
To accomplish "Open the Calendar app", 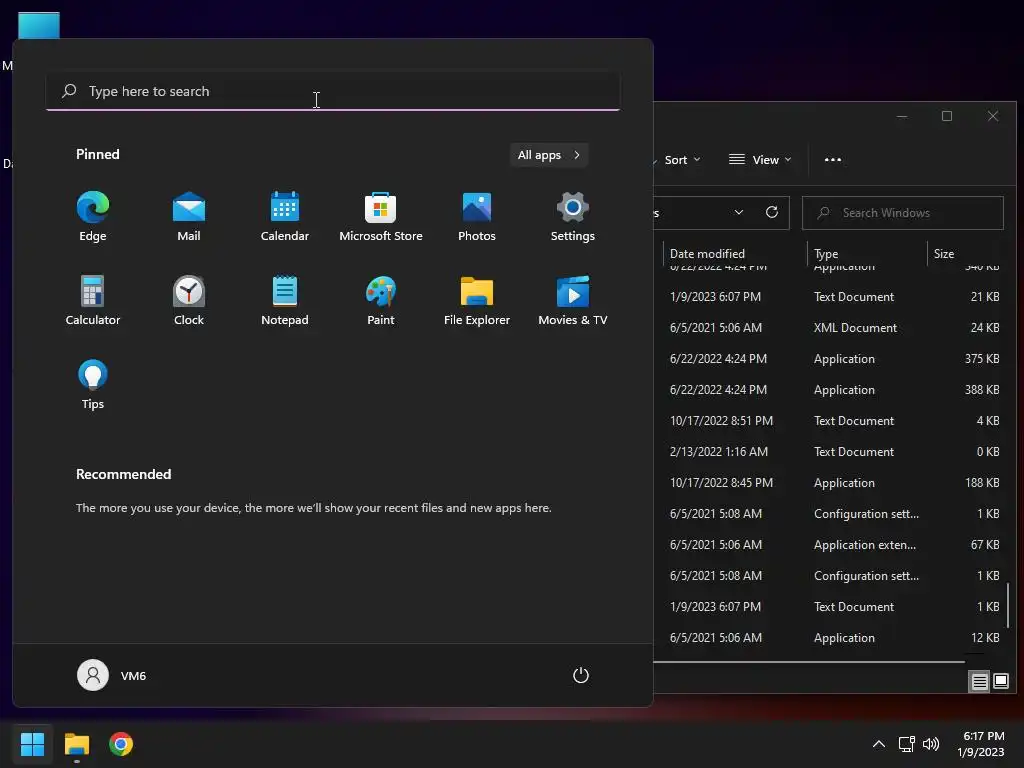I will [x=285, y=217].
